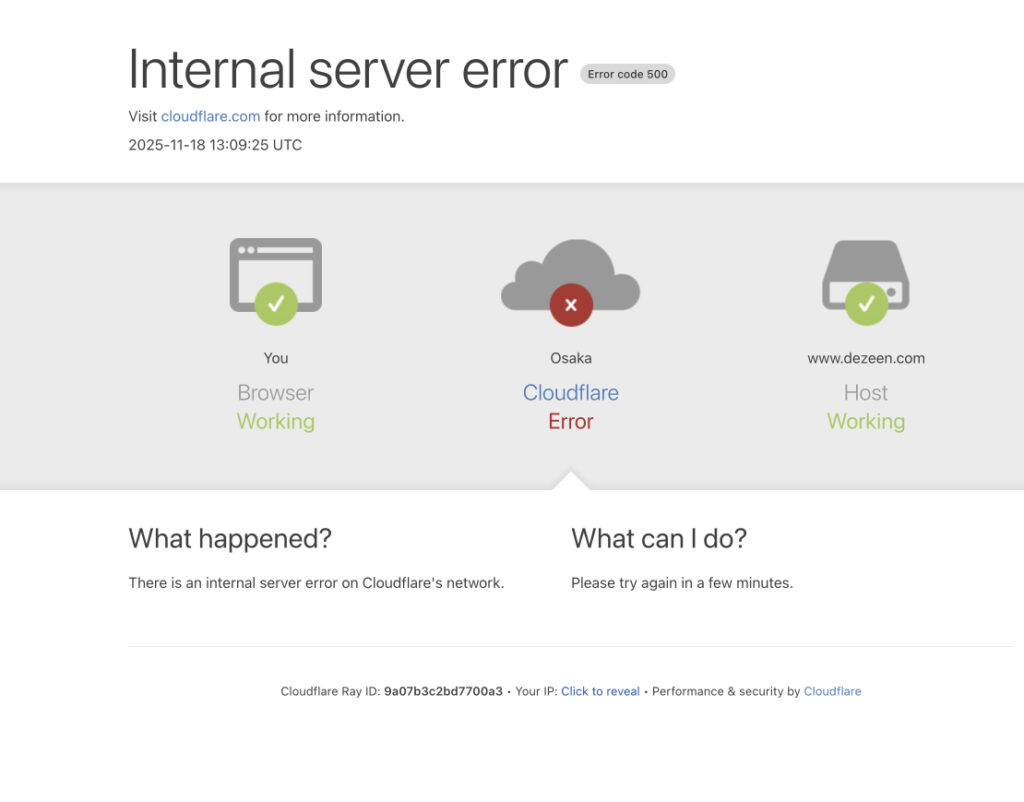Click the blue Cloudflare link under Osaka
This screenshot has width=1024, height=802.
click(570, 393)
